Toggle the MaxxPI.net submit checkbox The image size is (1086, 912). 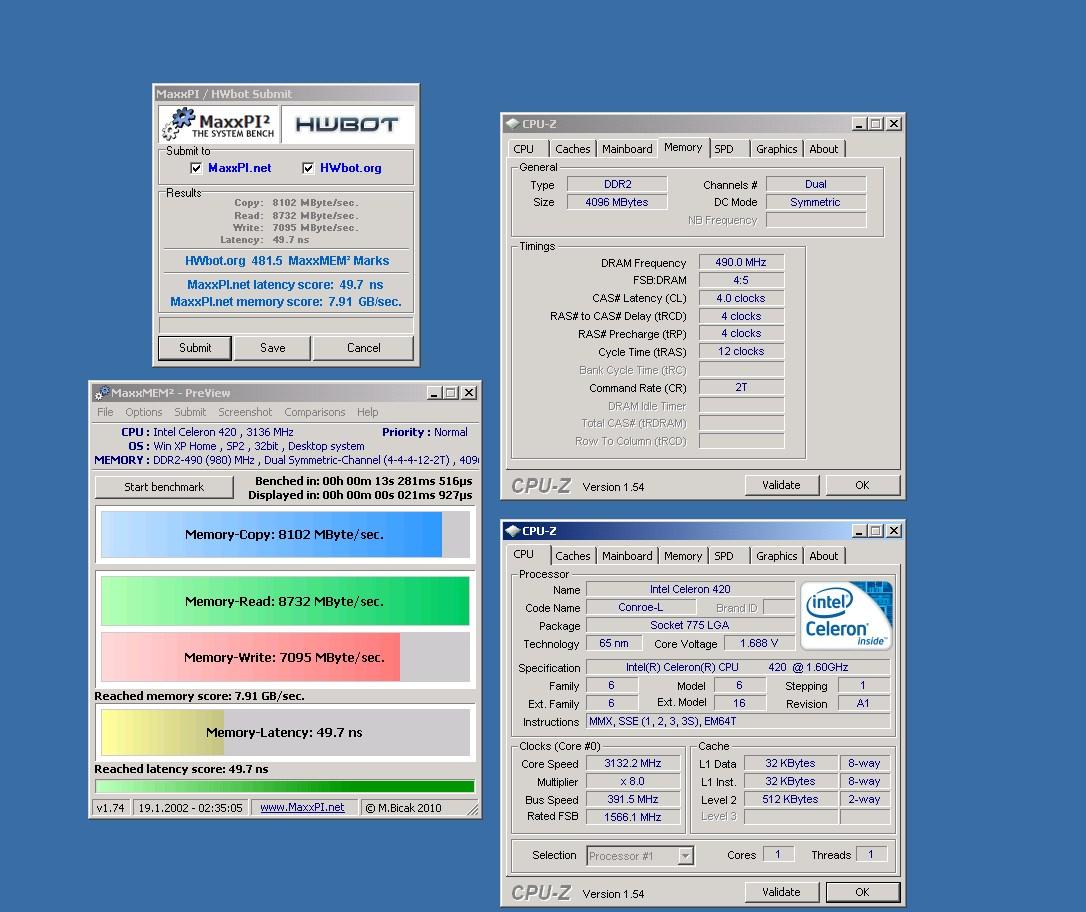(x=196, y=168)
